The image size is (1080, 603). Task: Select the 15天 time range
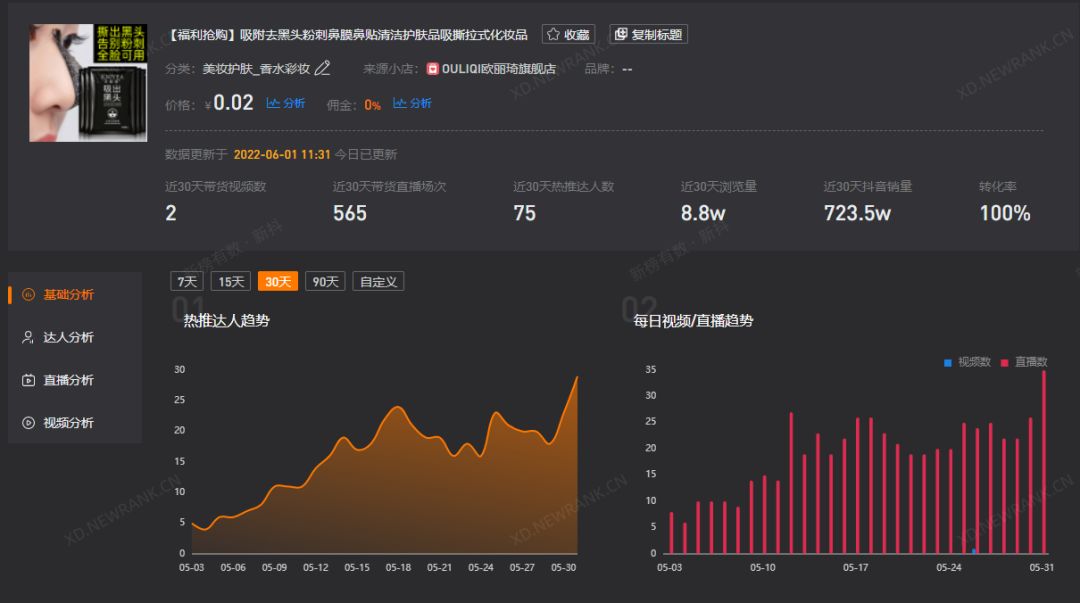(231, 282)
